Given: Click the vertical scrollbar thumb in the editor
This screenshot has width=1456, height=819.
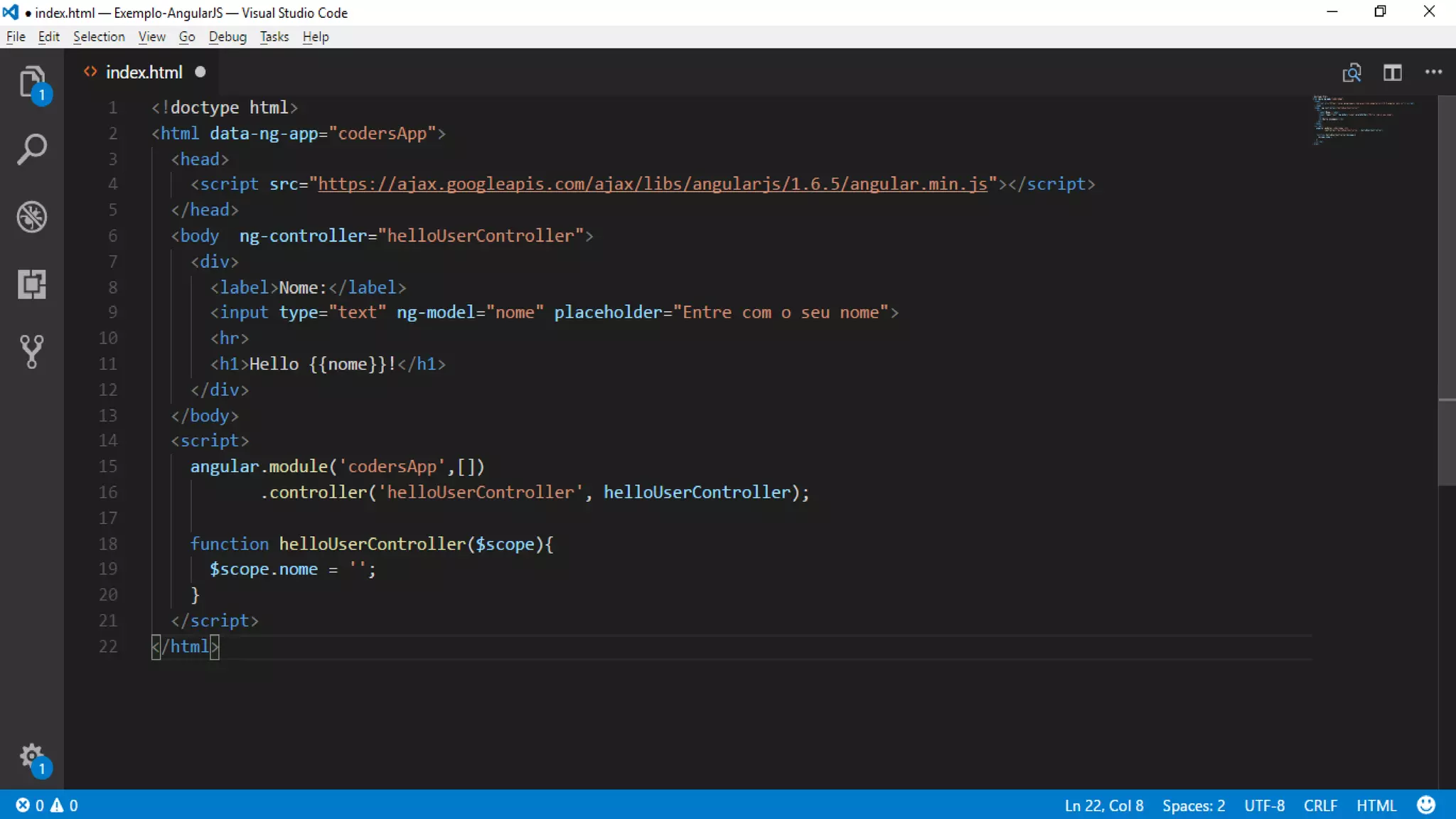Looking at the screenshot, I should [1446, 291].
